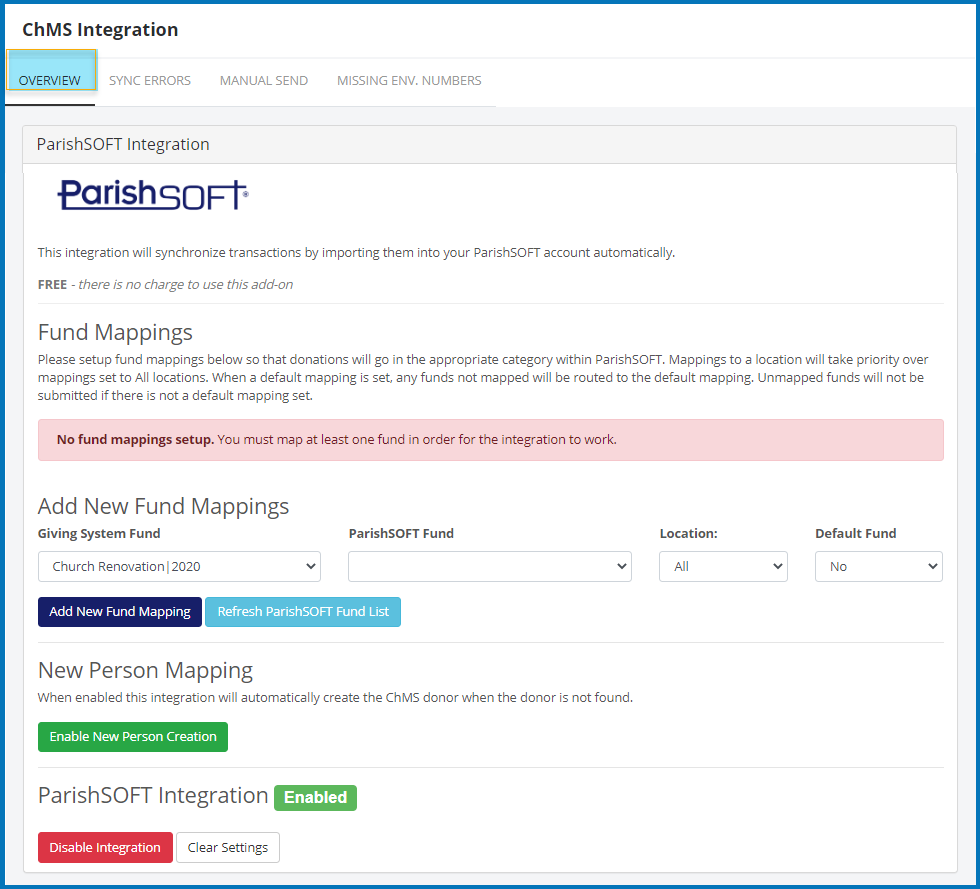Click the 'FREE' add-on charge note
Image resolution: width=980 pixels, height=889 pixels.
tap(165, 284)
